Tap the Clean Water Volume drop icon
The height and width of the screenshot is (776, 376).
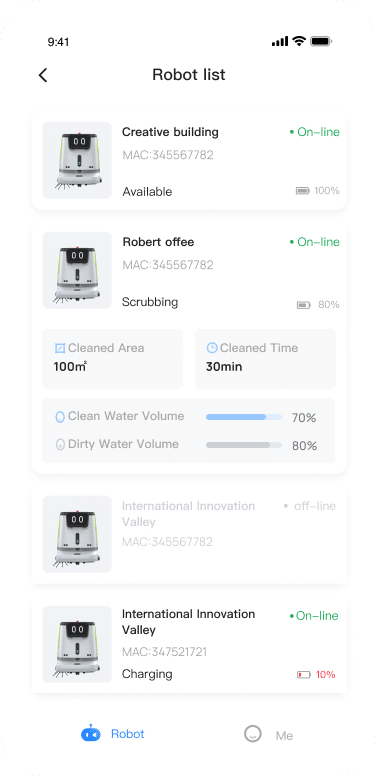coord(60,417)
